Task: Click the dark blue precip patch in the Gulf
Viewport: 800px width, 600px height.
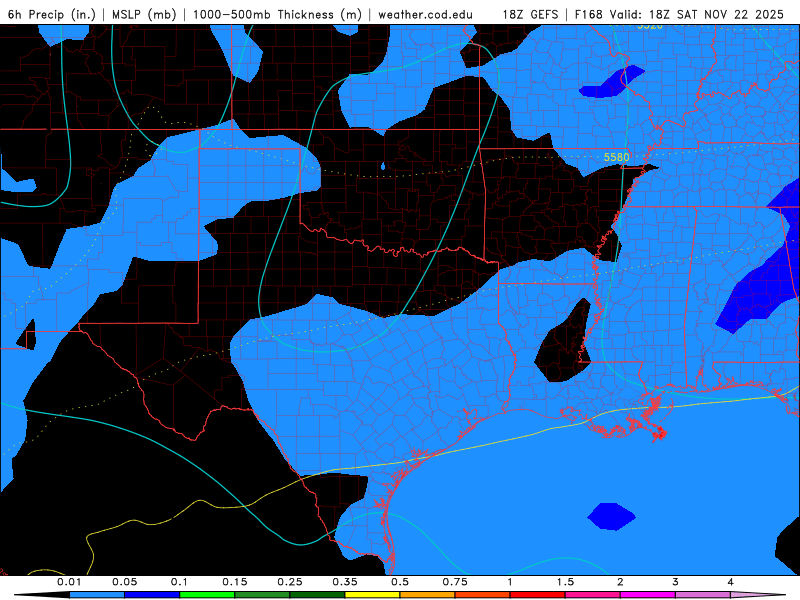Action: [x=611, y=516]
